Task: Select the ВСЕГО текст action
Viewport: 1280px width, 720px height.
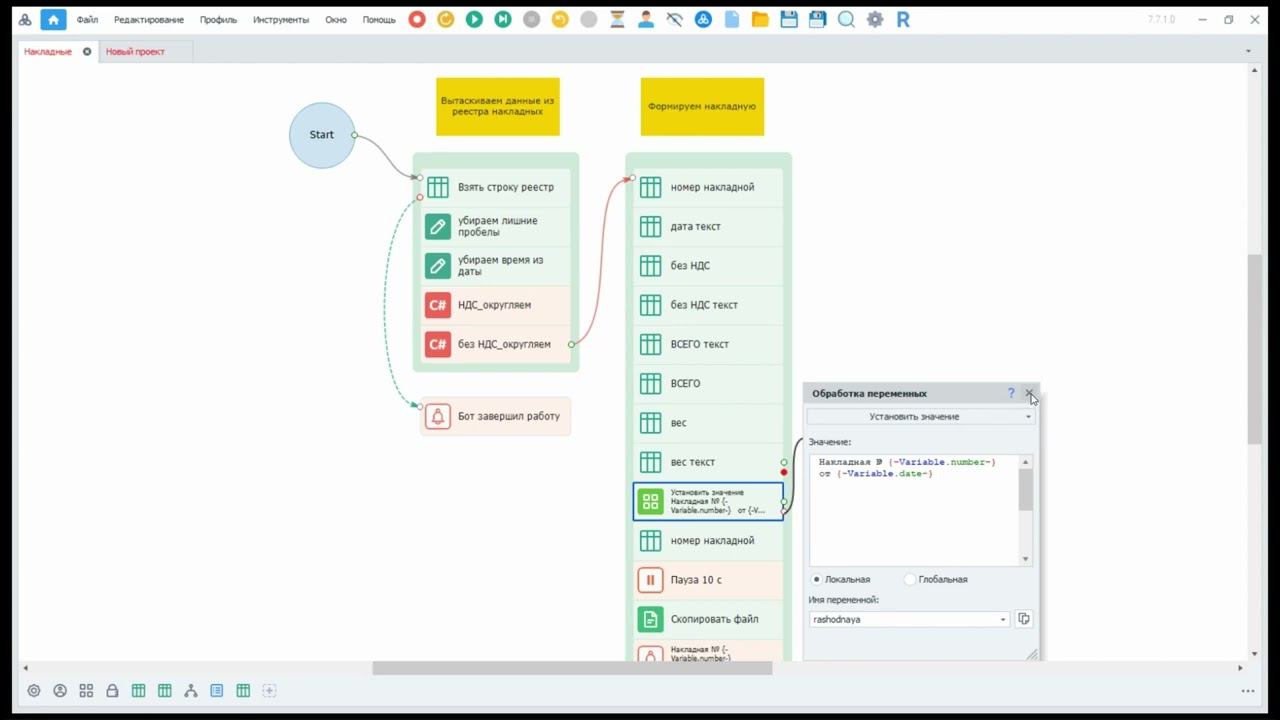Action: (x=708, y=344)
